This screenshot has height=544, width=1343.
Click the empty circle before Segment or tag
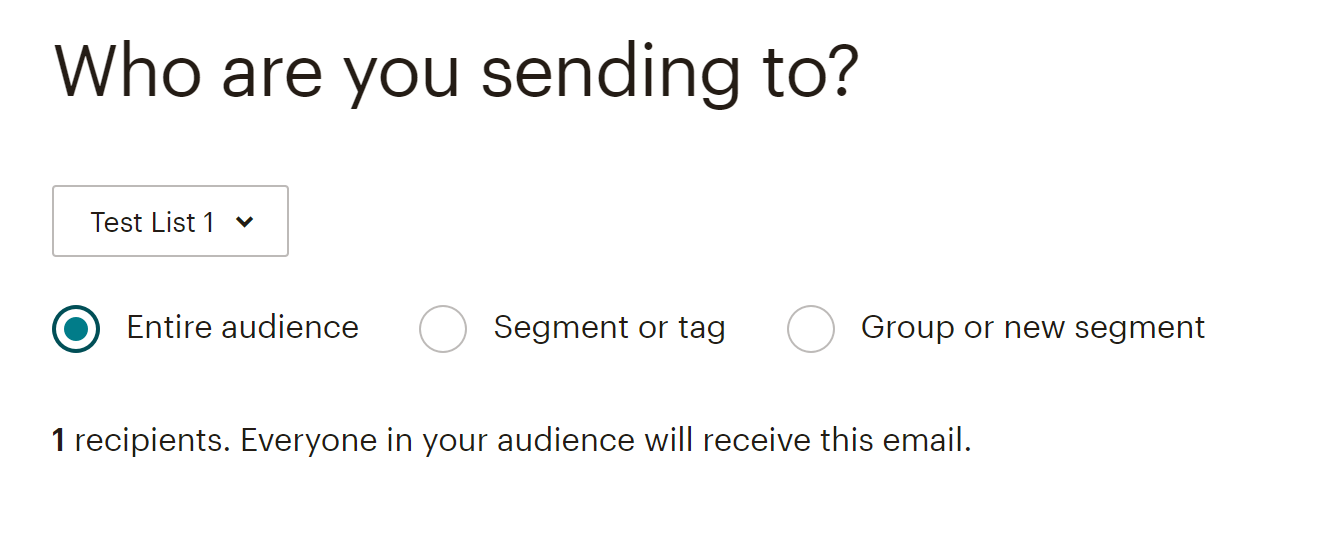(x=443, y=329)
